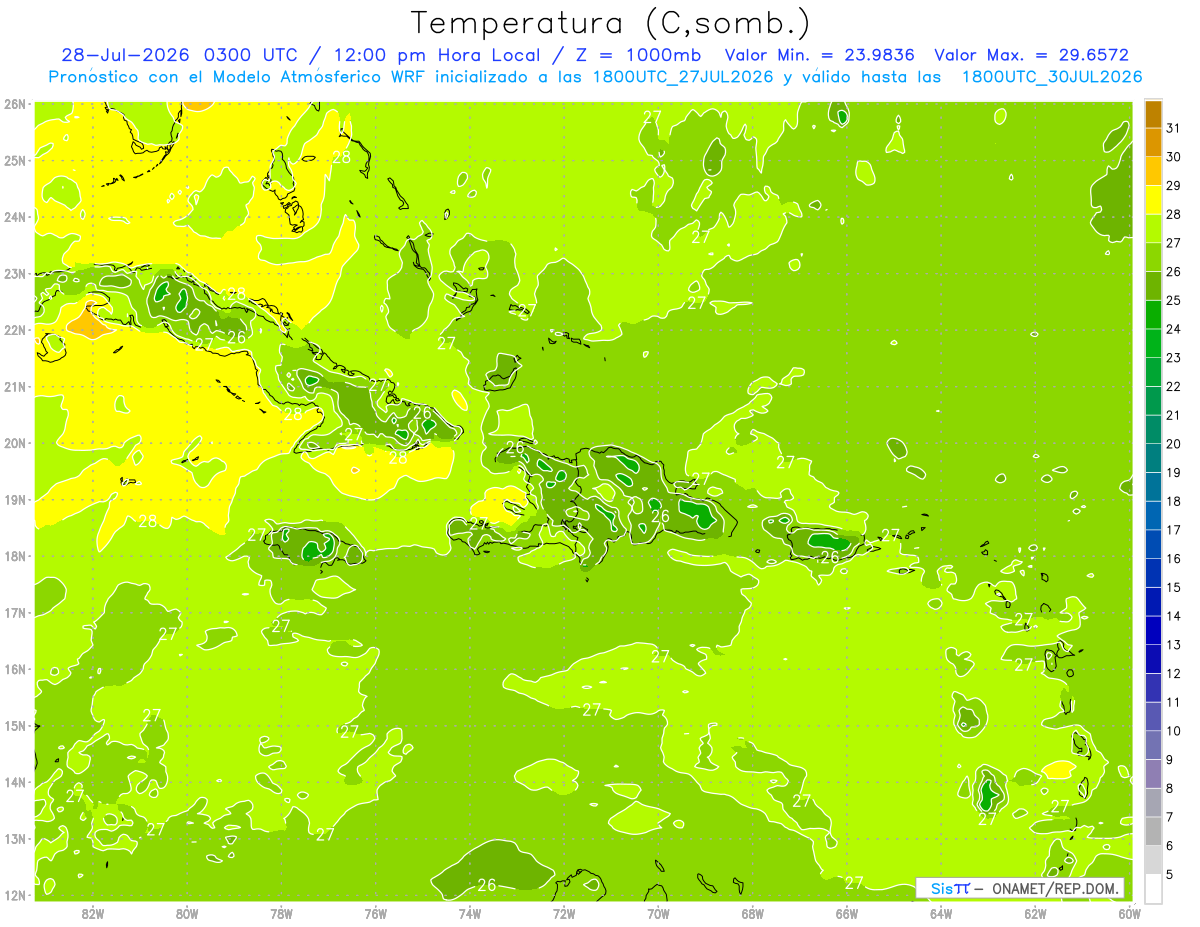Click the legend value 31
1200x927 pixels.
1173,128
